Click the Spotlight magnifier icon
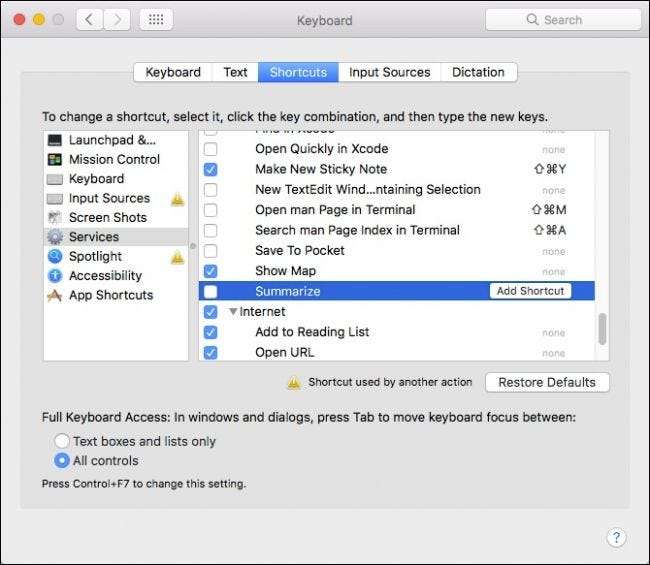The height and width of the screenshot is (565, 650). click(x=55, y=257)
